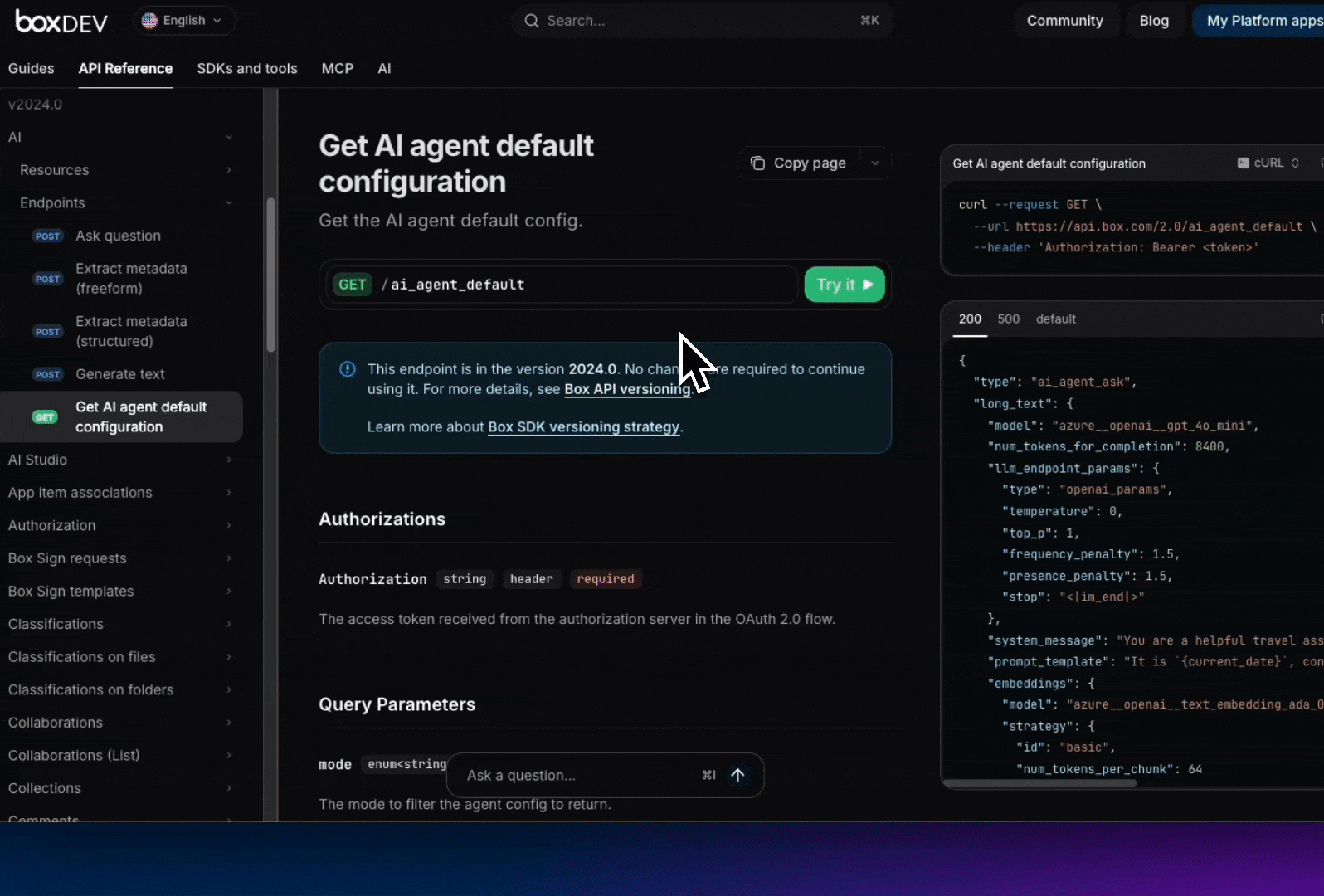The image size is (1324, 896).
Task: Expand Classifications on folders section
Action: coord(121,689)
